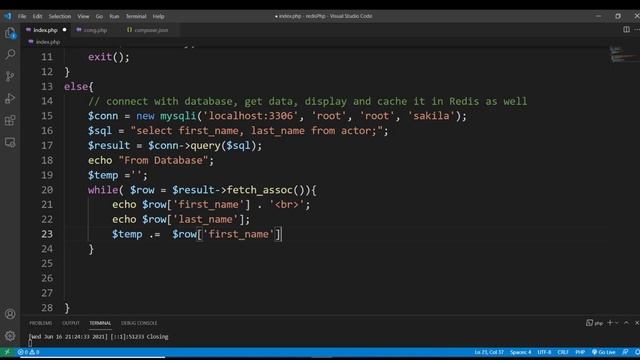Image resolution: width=640 pixels, height=360 pixels.
Task: Open the Help menu
Action: (158, 16)
